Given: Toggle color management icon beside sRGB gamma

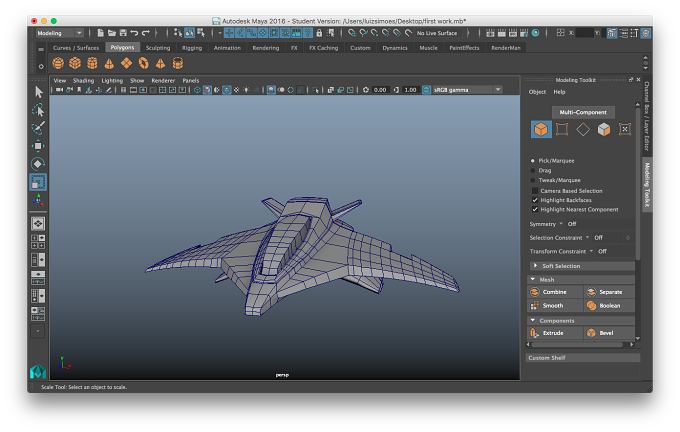Looking at the screenshot, I should pyautogui.click(x=426, y=90).
